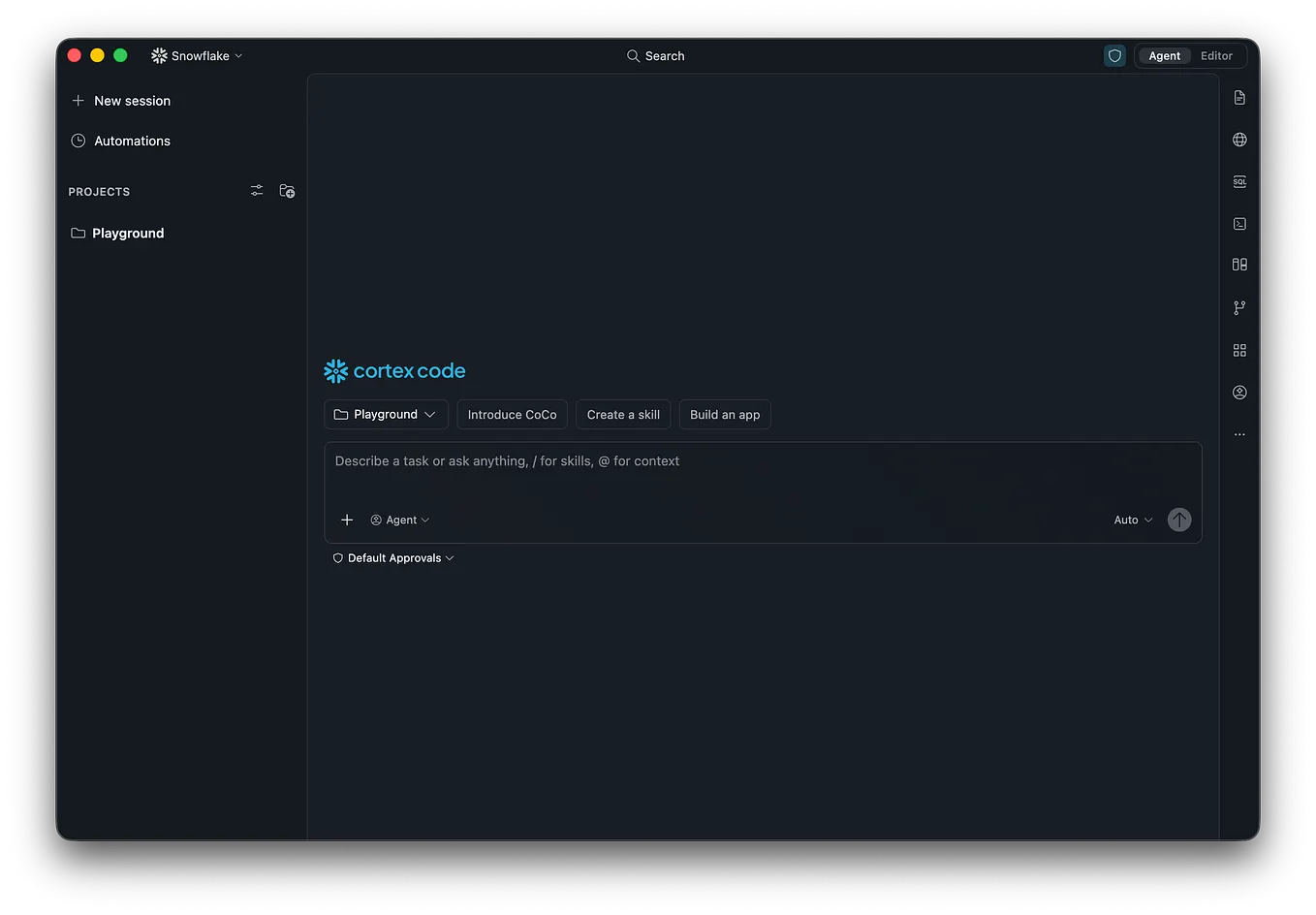Click the cortex code logo
The width and height of the screenshot is (1316, 915).
point(394,371)
